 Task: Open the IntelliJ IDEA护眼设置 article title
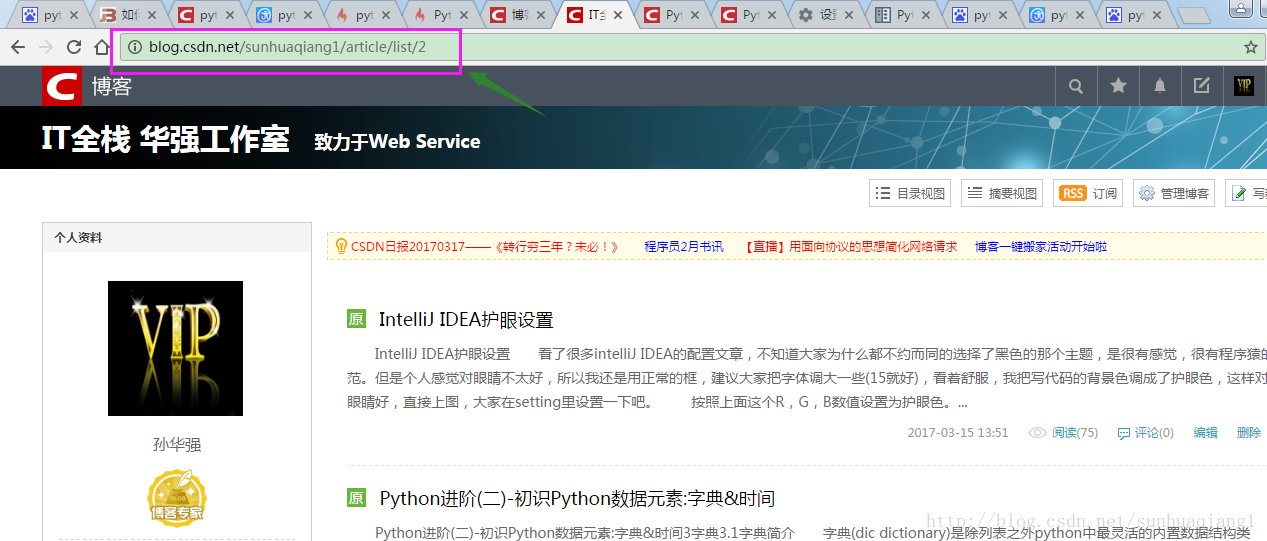coord(466,320)
